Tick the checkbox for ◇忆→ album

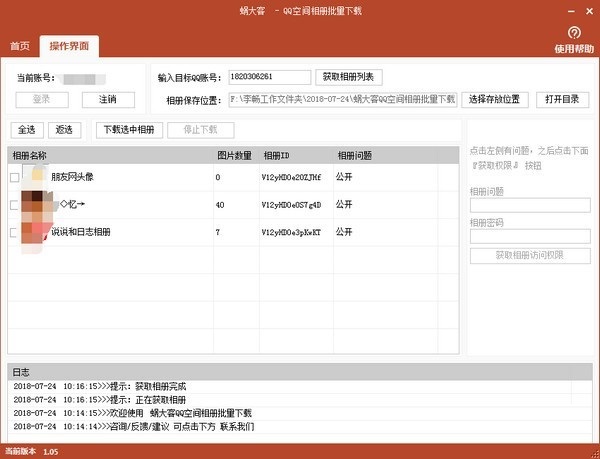(x=15, y=205)
